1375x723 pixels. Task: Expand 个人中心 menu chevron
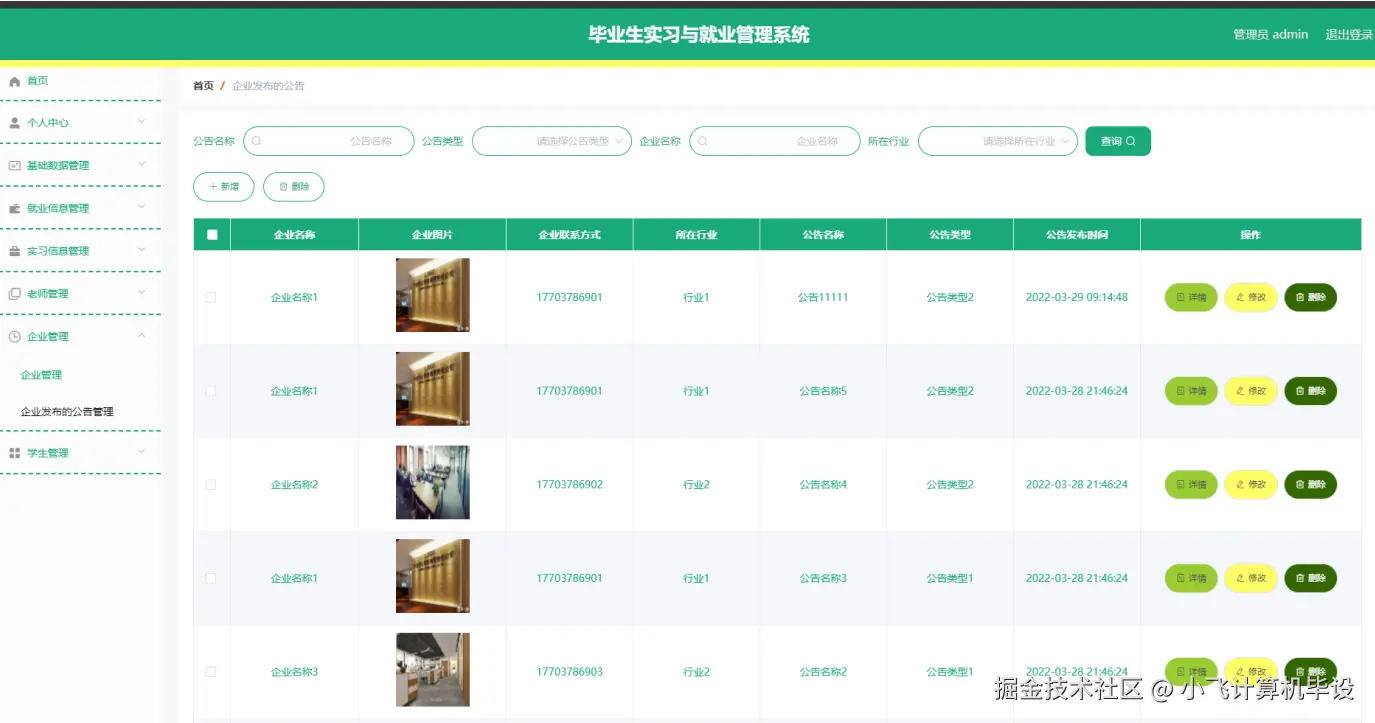coord(141,121)
